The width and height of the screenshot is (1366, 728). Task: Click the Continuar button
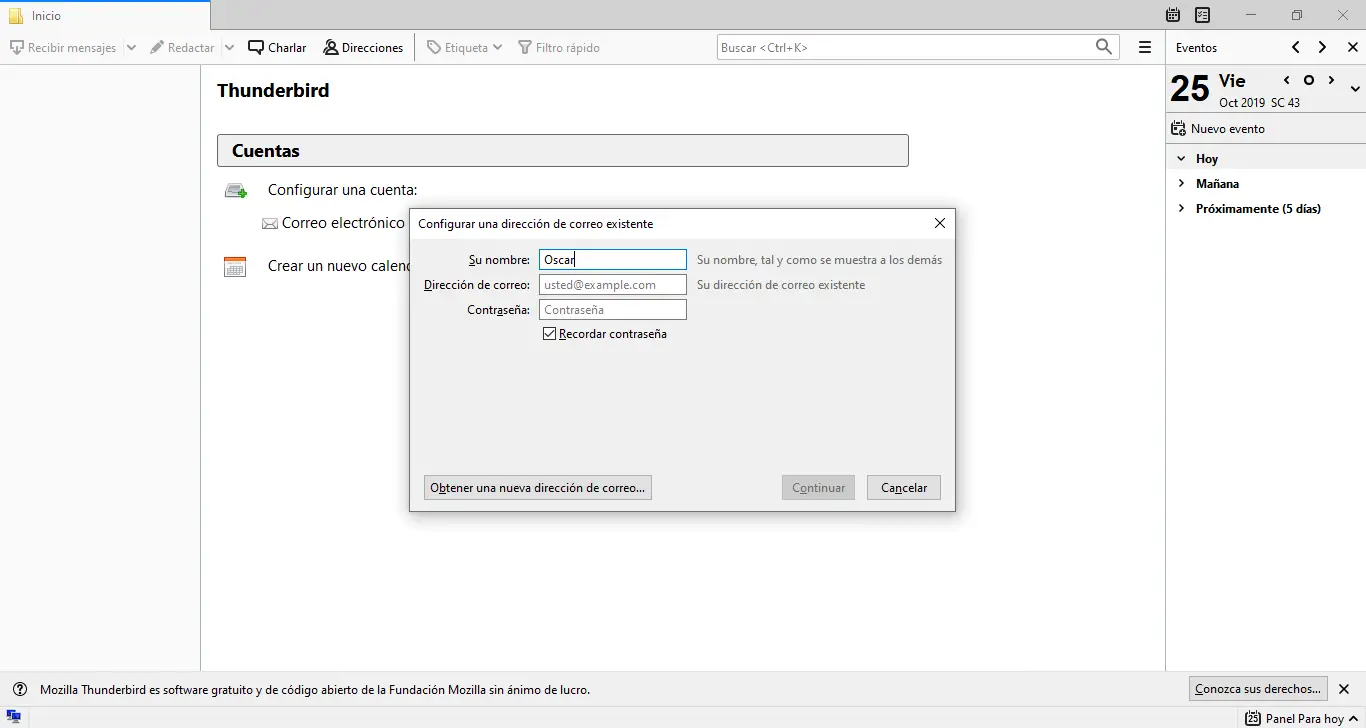tap(819, 488)
